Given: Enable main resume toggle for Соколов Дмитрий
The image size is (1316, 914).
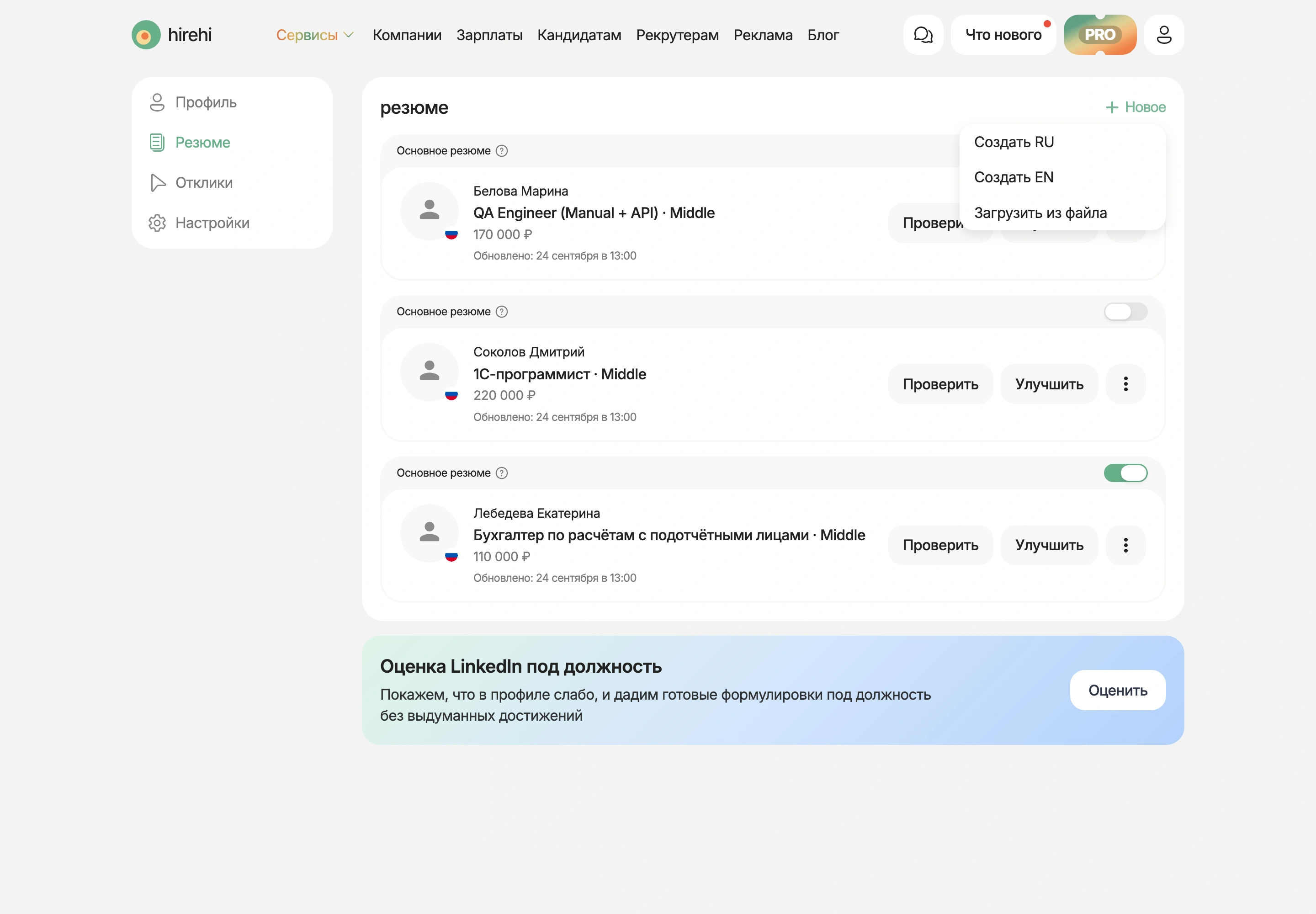Looking at the screenshot, I should [x=1125, y=312].
